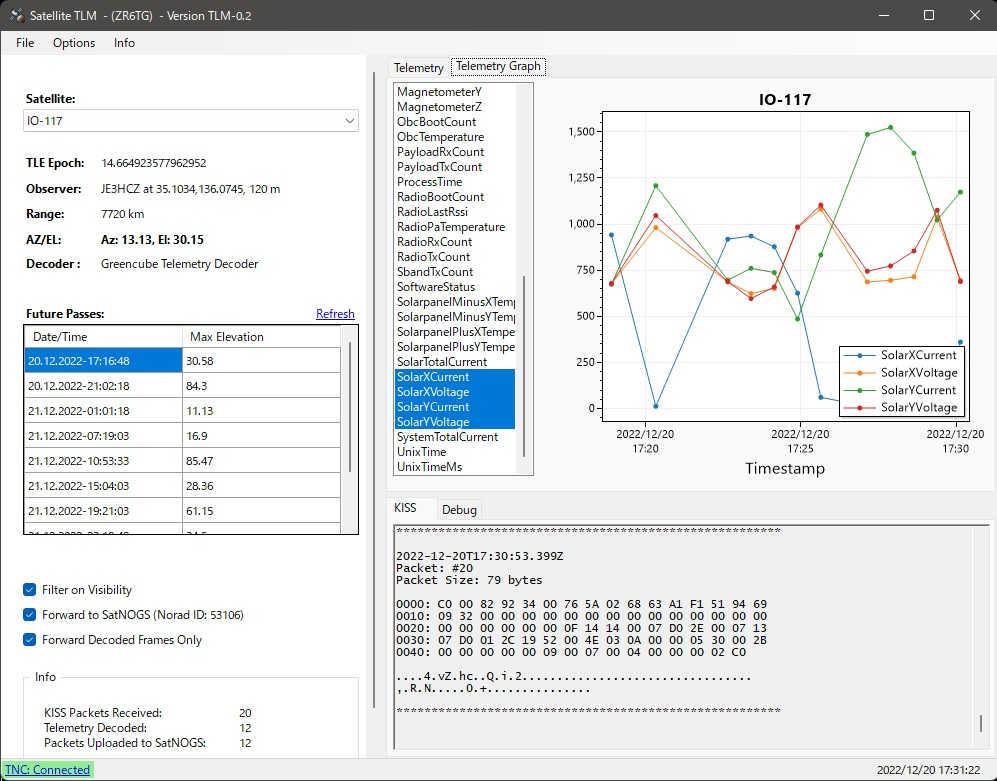Click the Max Elevation column header
The height and width of the screenshot is (781, 997).
226,337
